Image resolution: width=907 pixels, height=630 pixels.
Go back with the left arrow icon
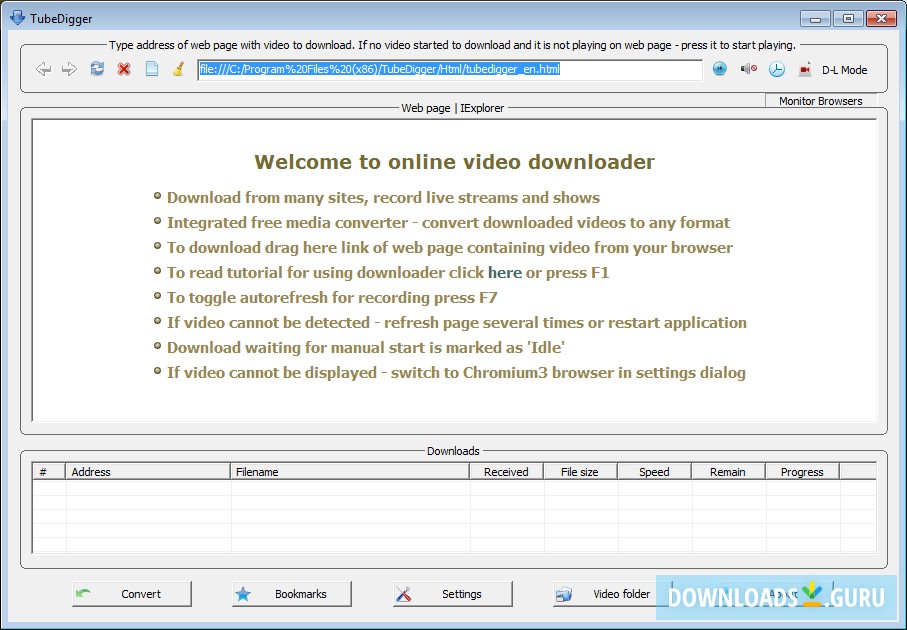(x=43, y=69)
